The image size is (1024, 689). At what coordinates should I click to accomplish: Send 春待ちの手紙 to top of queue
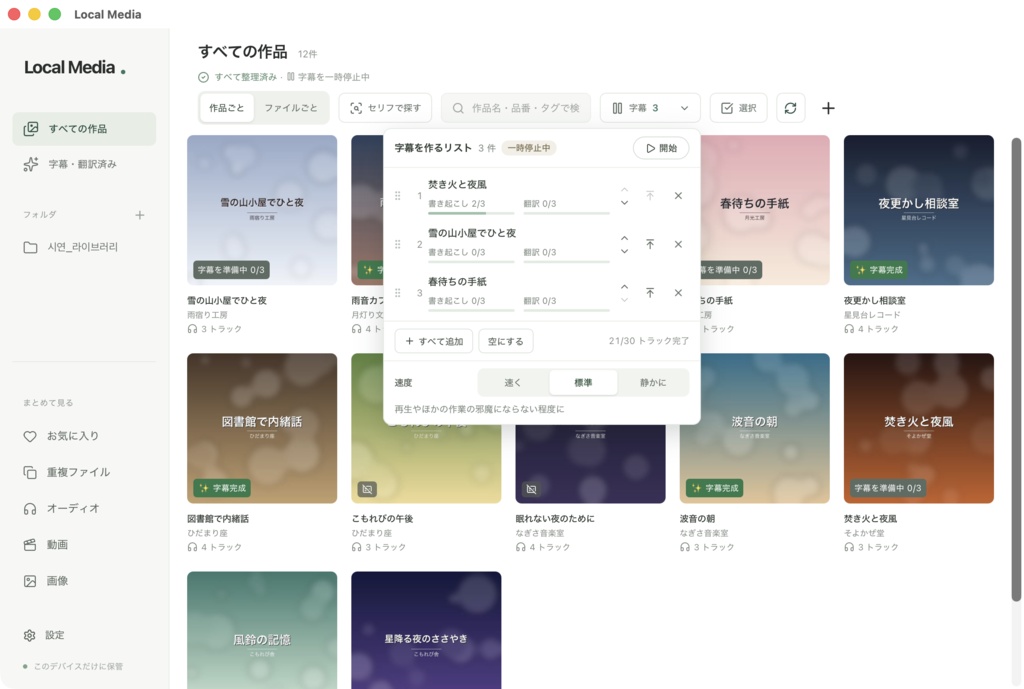650,293
